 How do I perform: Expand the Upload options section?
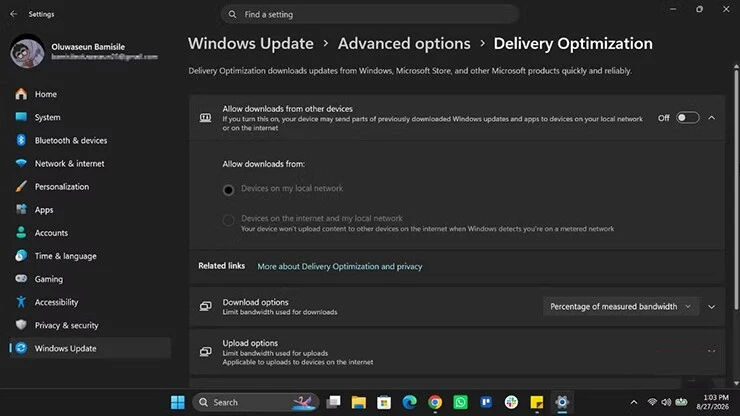coord(712,351)
